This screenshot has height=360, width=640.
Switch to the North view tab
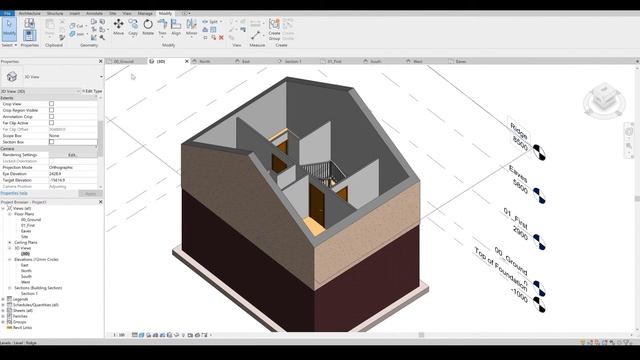205,61
